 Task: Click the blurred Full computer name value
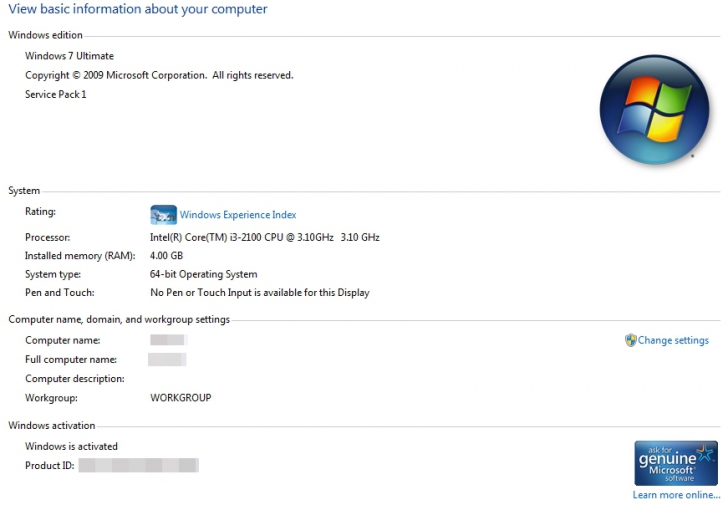(x=167, y=359)
